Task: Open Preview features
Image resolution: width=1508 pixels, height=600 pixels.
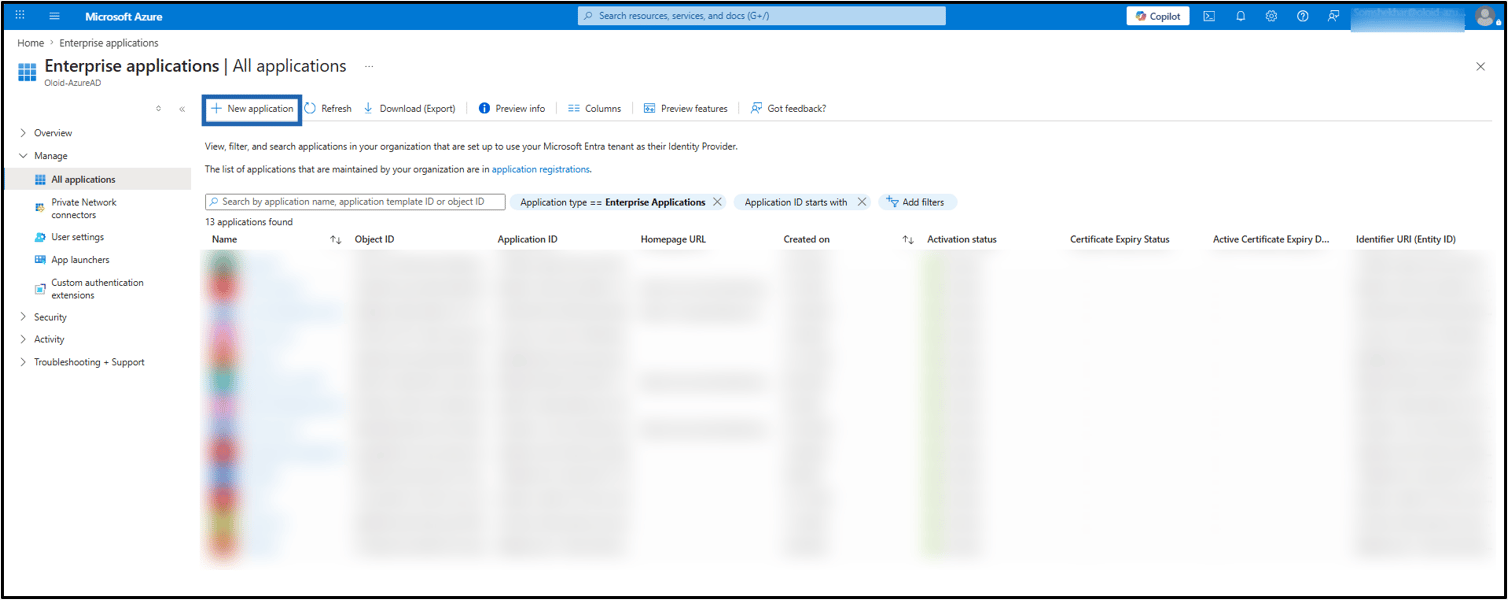Action: pos(685,109)
